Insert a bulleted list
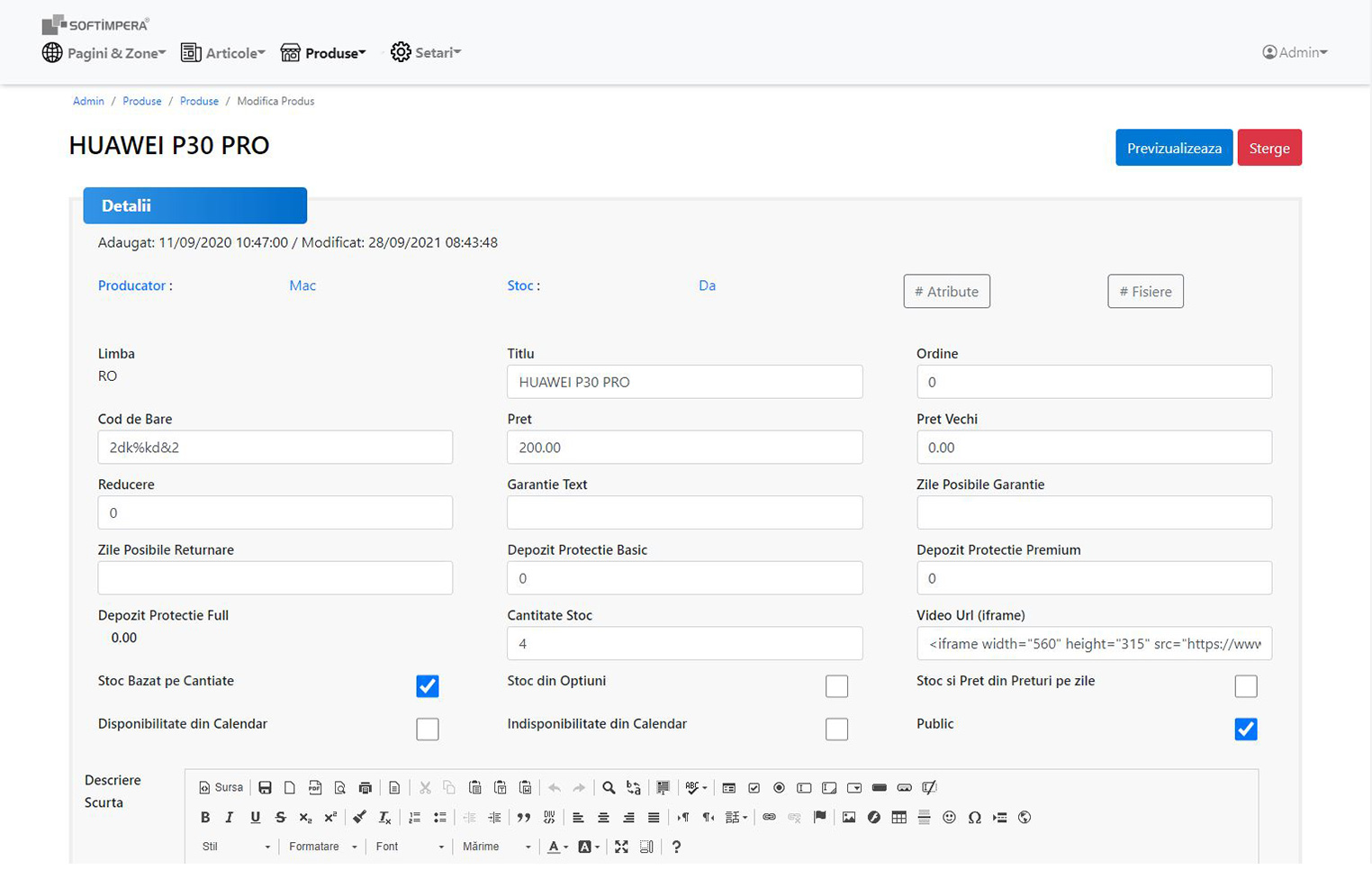Viewport: 1372px width, 870px height. coord(440,818)
